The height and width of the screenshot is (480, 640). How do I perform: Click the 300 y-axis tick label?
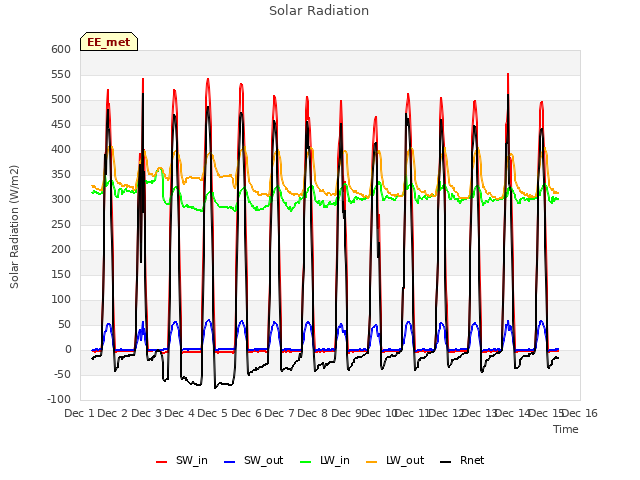61,200
